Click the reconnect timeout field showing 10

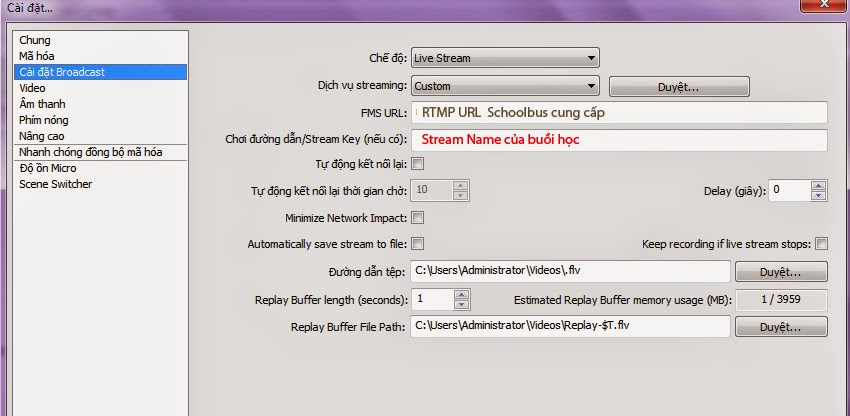[x=433, y=190]
